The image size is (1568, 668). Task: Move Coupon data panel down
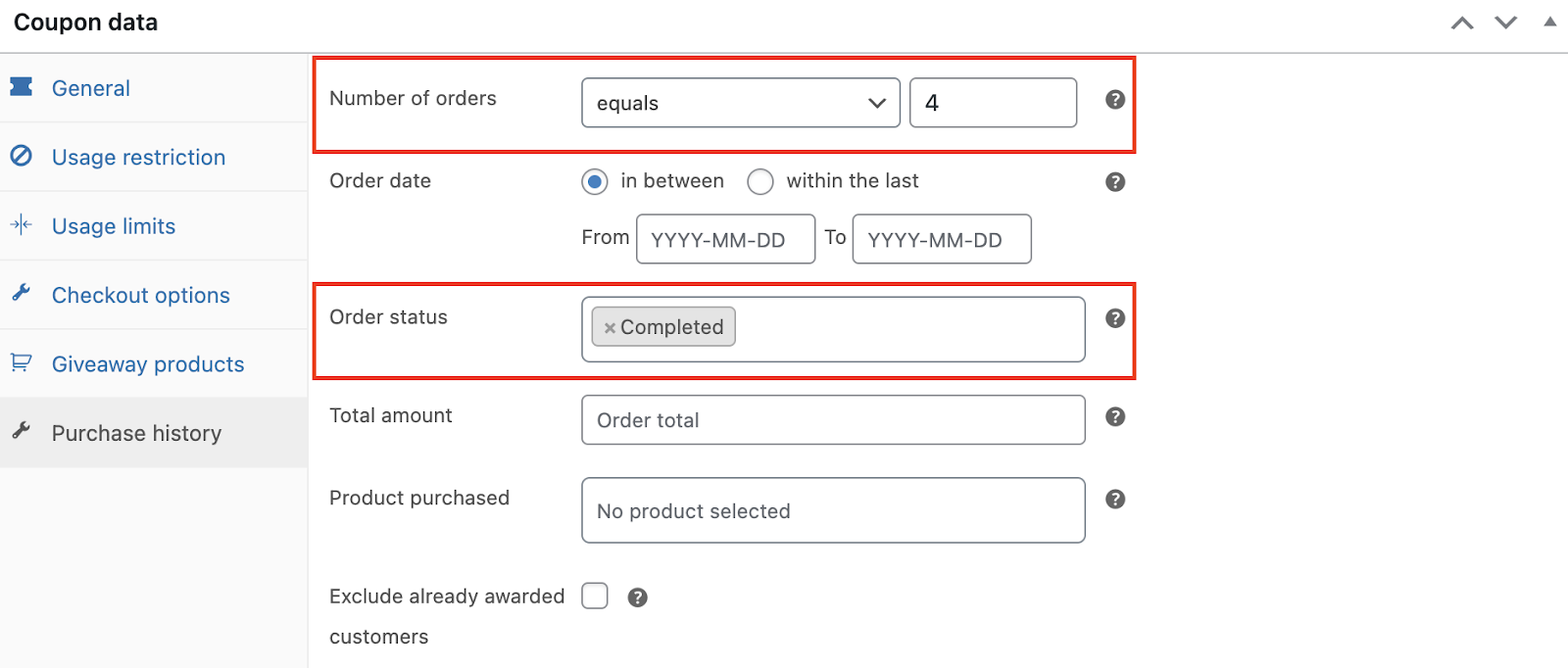[1505, 23]
